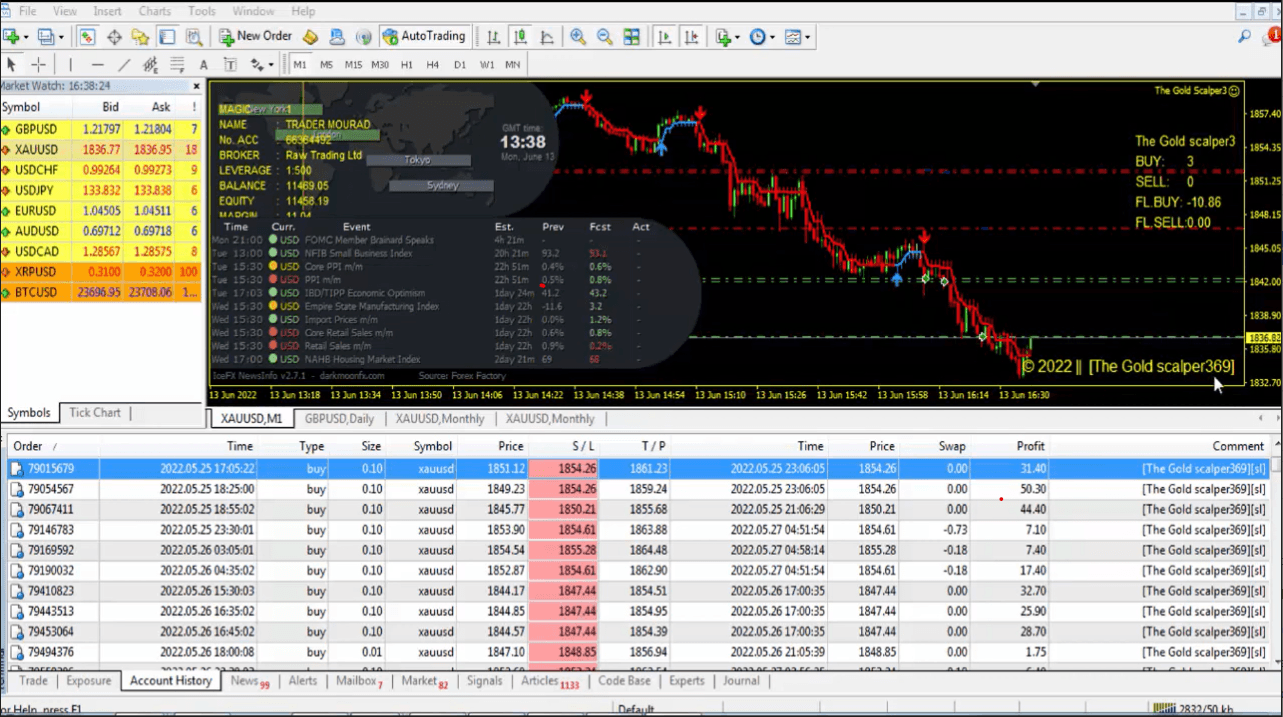Open the Insert menu
Viewport: 1283px width, 717px height.
tap(107, 11)
